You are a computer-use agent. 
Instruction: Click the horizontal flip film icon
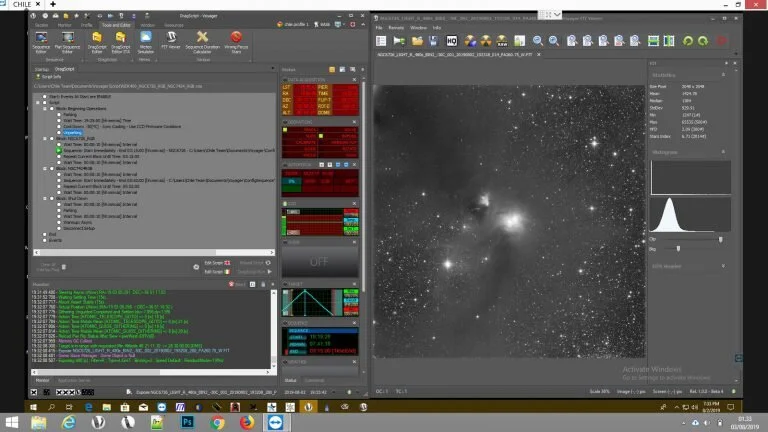point(653,41)
